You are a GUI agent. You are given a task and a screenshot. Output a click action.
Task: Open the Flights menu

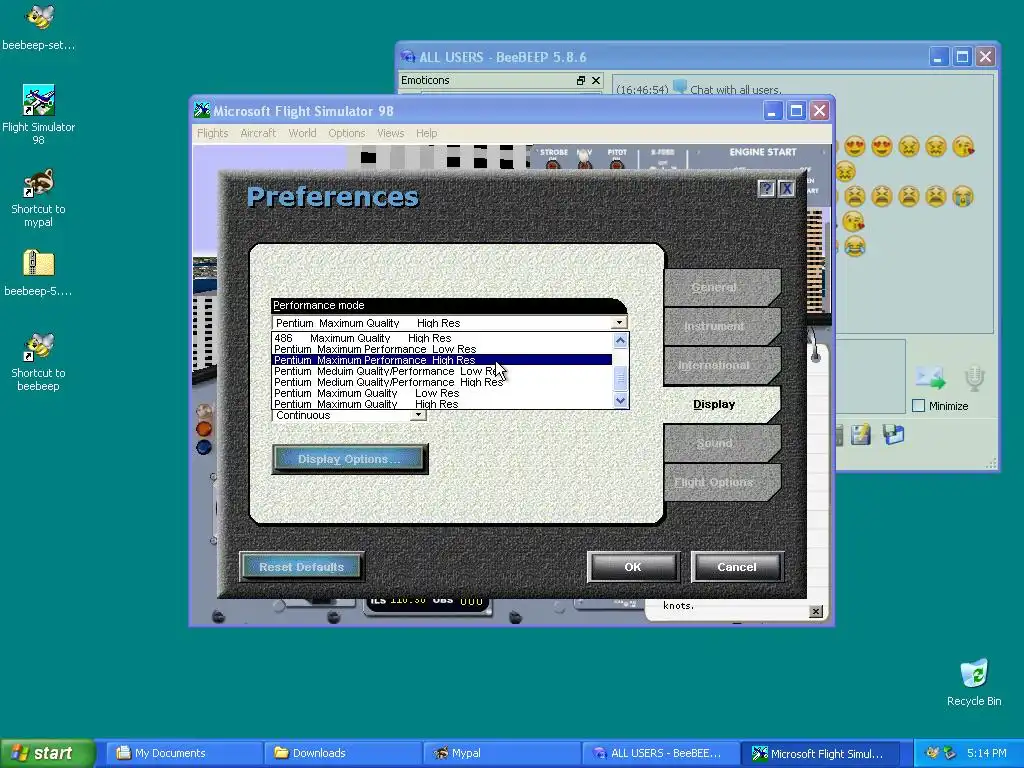click(213, 133)
